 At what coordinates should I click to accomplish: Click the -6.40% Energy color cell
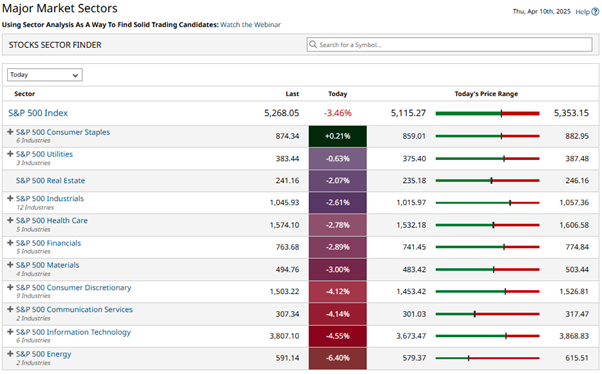tap(338, 358)
